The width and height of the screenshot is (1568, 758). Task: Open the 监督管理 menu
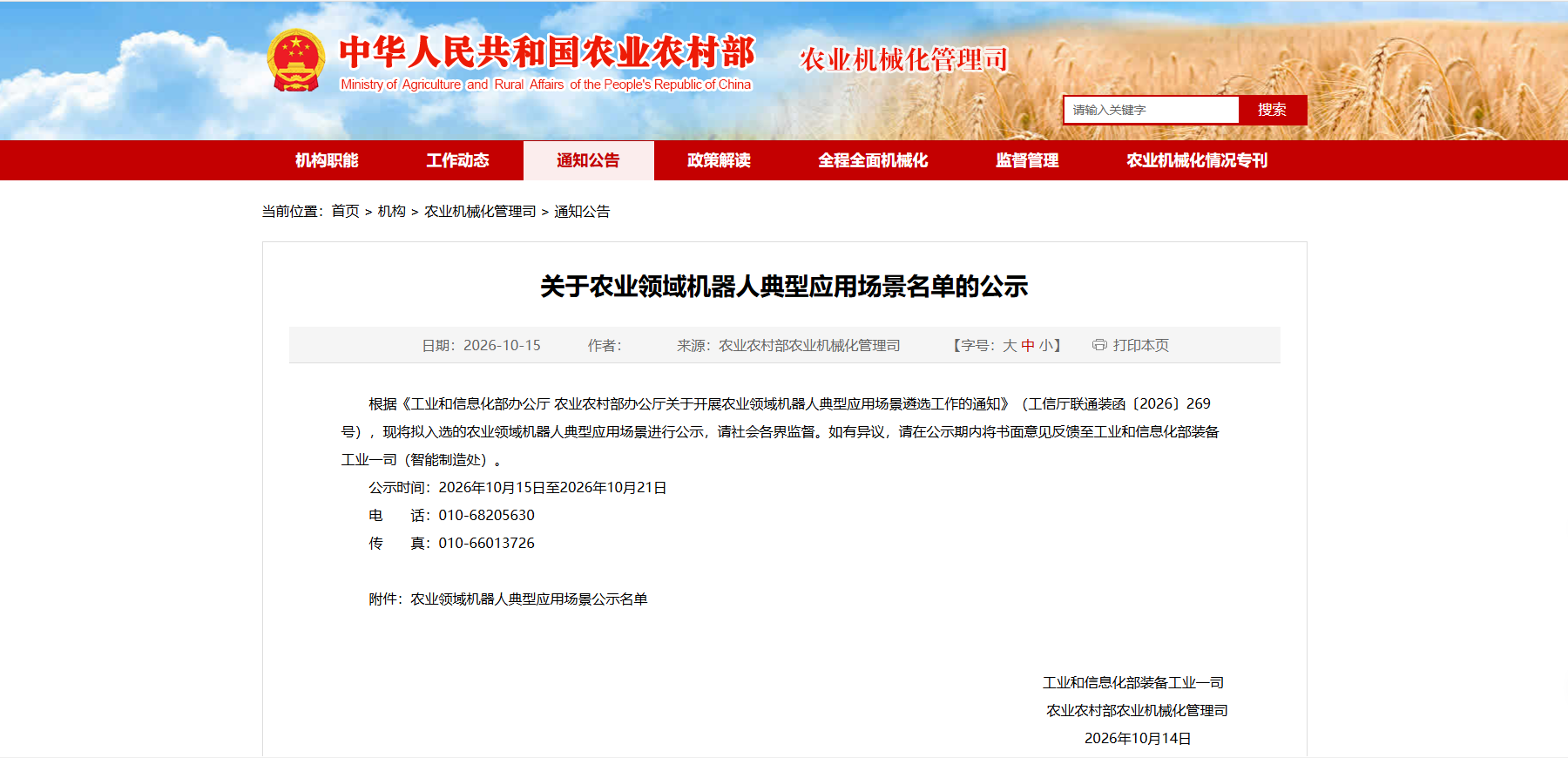[1027, 160]
